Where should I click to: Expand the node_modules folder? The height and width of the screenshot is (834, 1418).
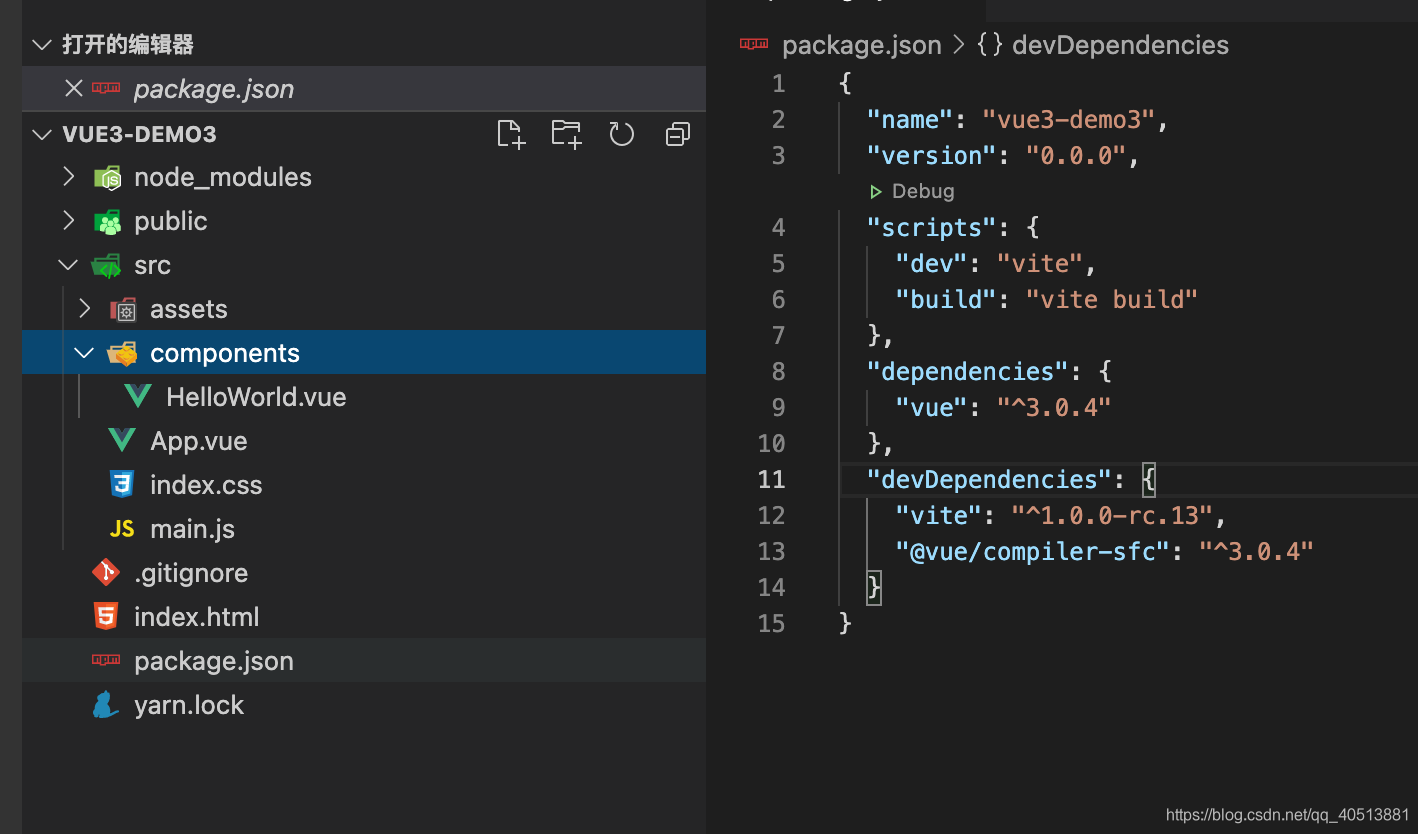click(x=67, y=177)
